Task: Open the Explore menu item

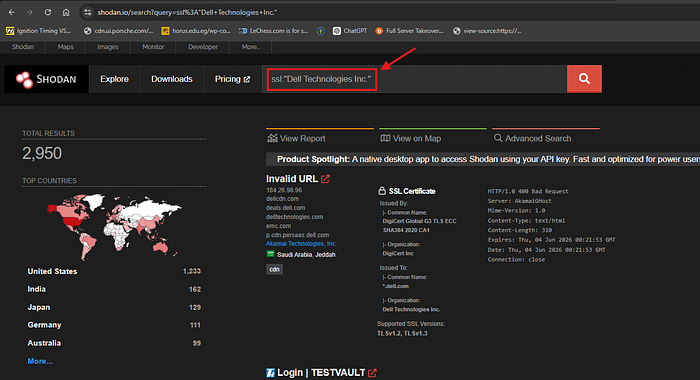Action: (114, 79)
